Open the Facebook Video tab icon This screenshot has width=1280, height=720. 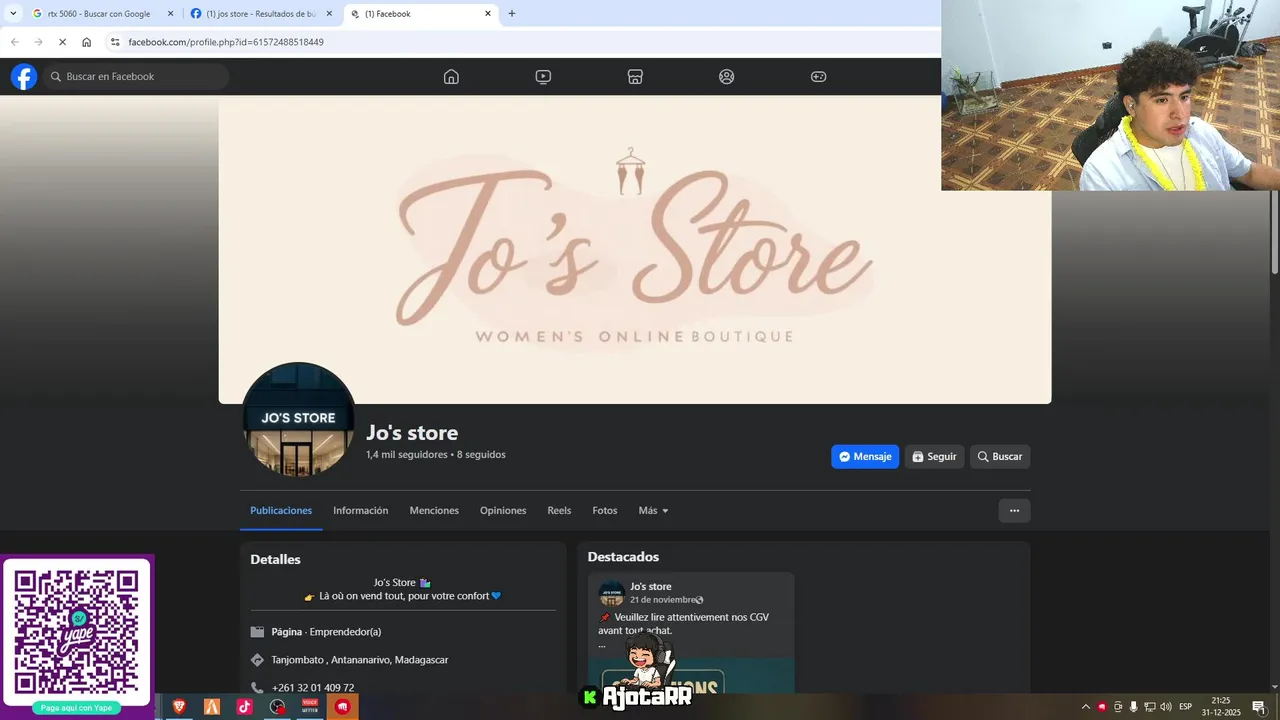click(x=543, y=77)
